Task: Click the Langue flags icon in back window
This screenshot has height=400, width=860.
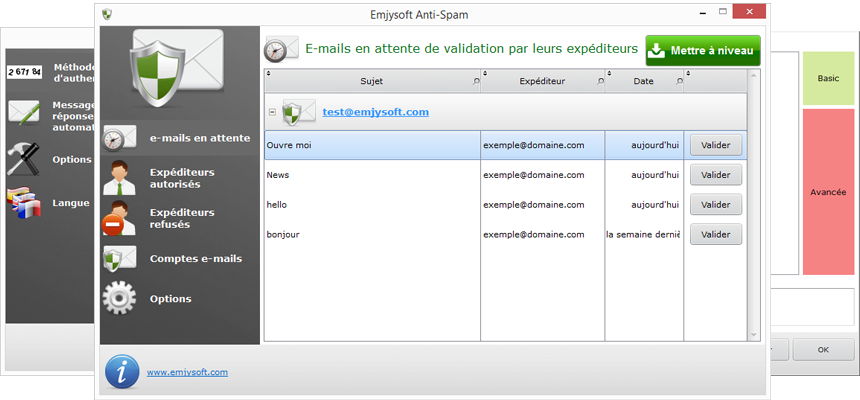Action: point(24,203)
